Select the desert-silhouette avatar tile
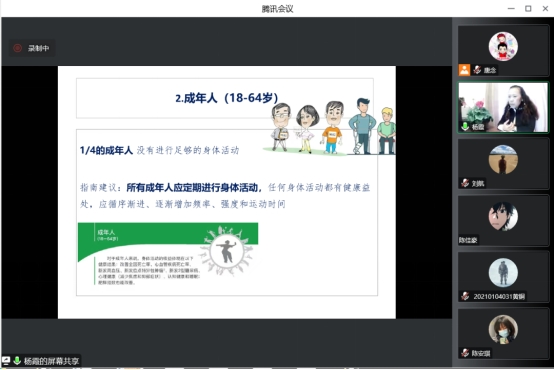 tap(503, 164)
